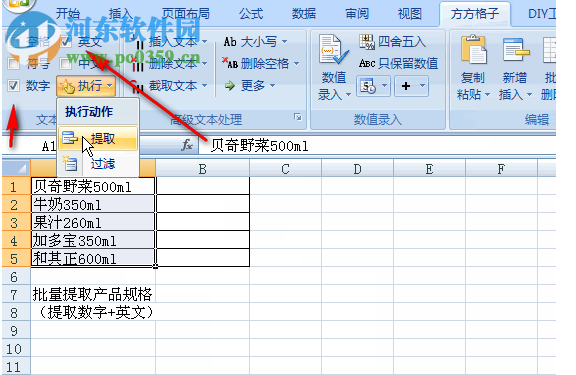The height and width of the screenshot is (375, 576).
Task: Expand the plus operation dropdown arrow
Action: click(x=423, y=86)
